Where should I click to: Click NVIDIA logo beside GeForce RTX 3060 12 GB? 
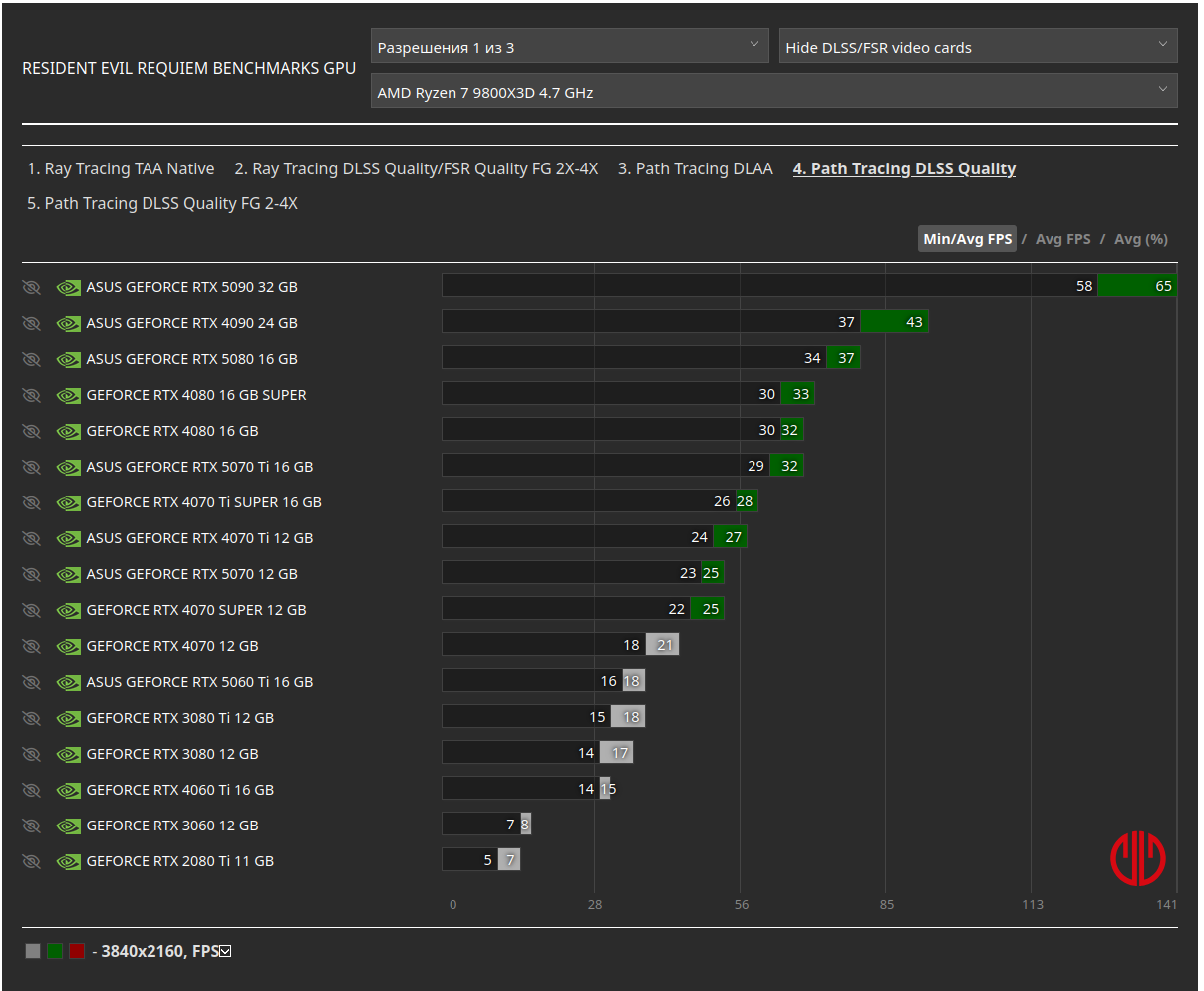coord(68,826)
